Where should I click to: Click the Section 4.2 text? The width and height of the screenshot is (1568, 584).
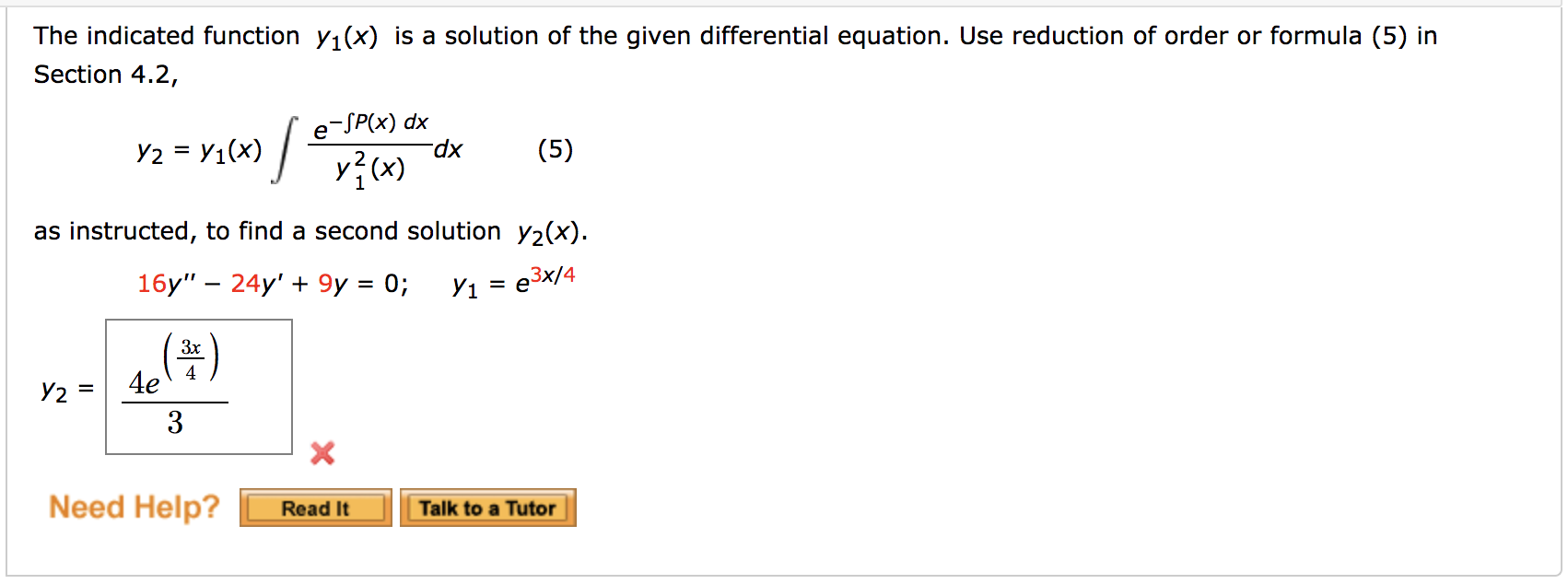(106, 75)
